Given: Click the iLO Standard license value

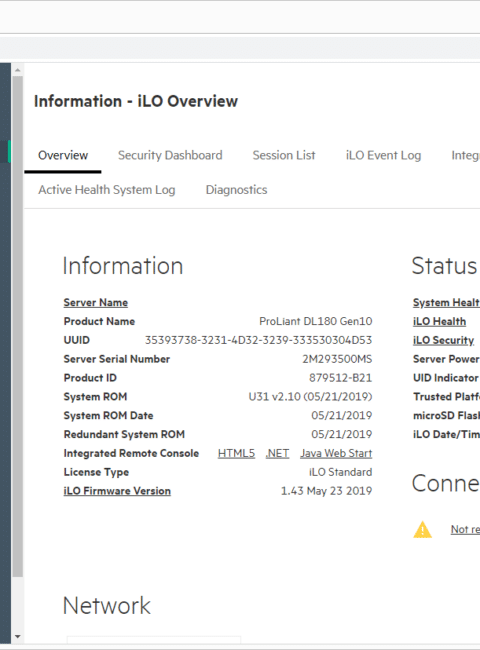Looking at the screenshot, I should pyautogui.click(x=341, y=472).
